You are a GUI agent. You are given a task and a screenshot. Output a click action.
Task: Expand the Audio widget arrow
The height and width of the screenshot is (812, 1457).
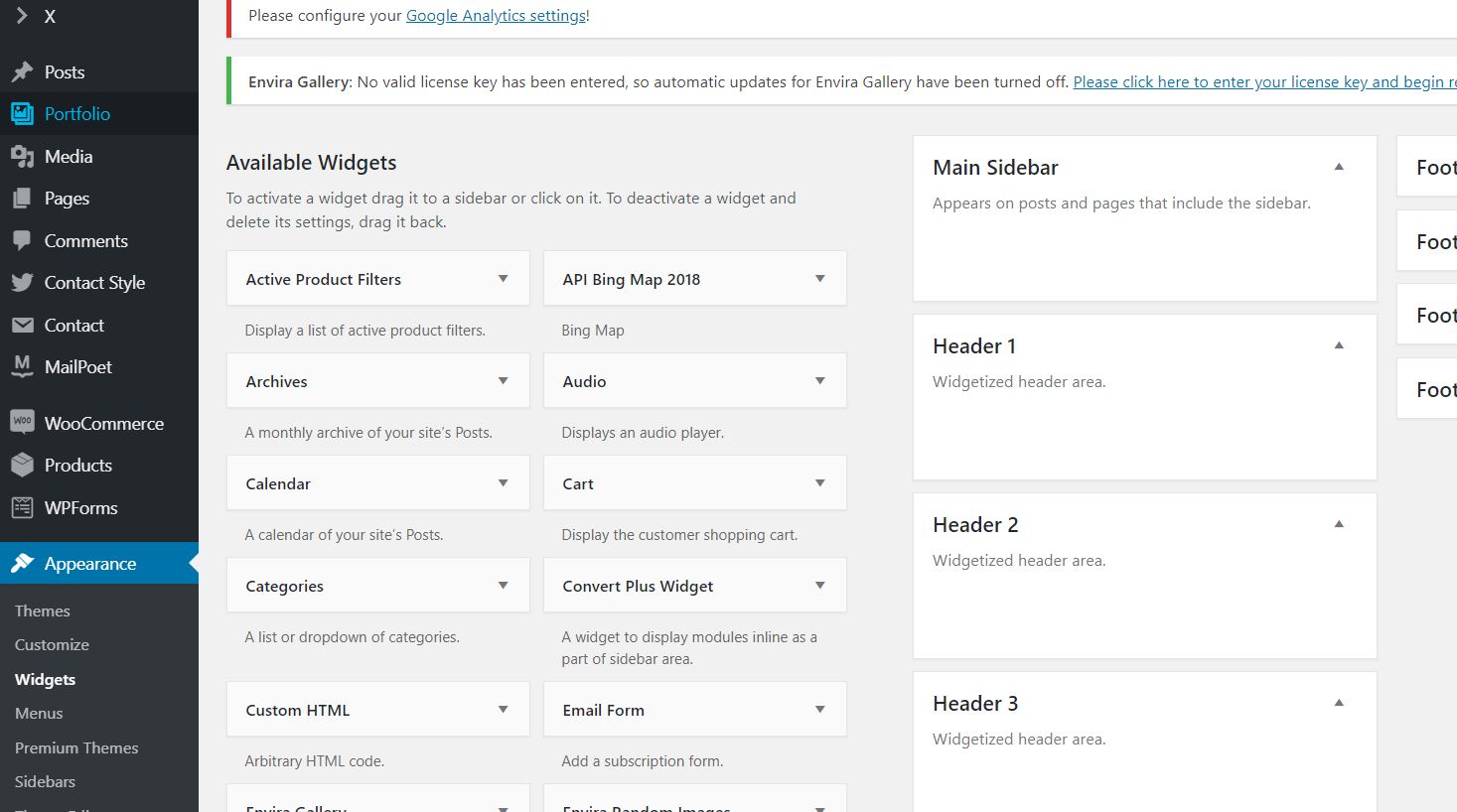coord(820,381)
